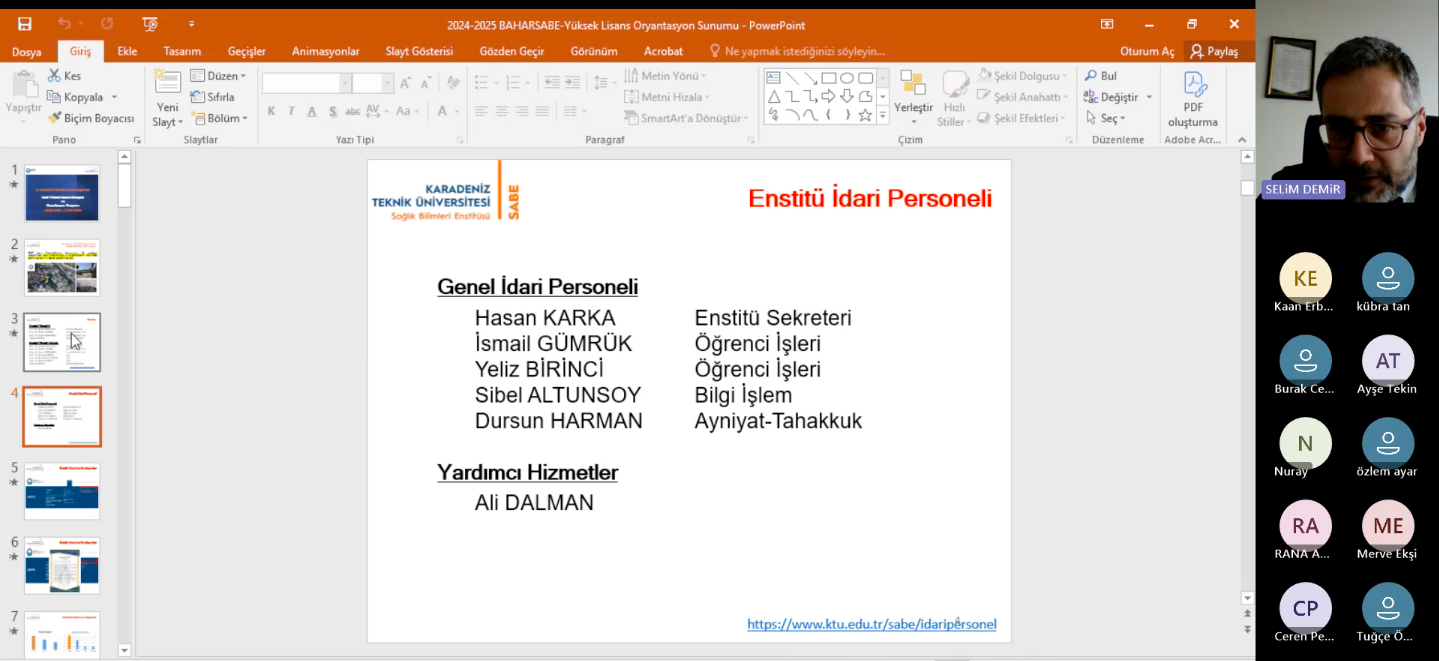
Task: Pick the triangle shape in shapes gallery
Action: point(773,97)
